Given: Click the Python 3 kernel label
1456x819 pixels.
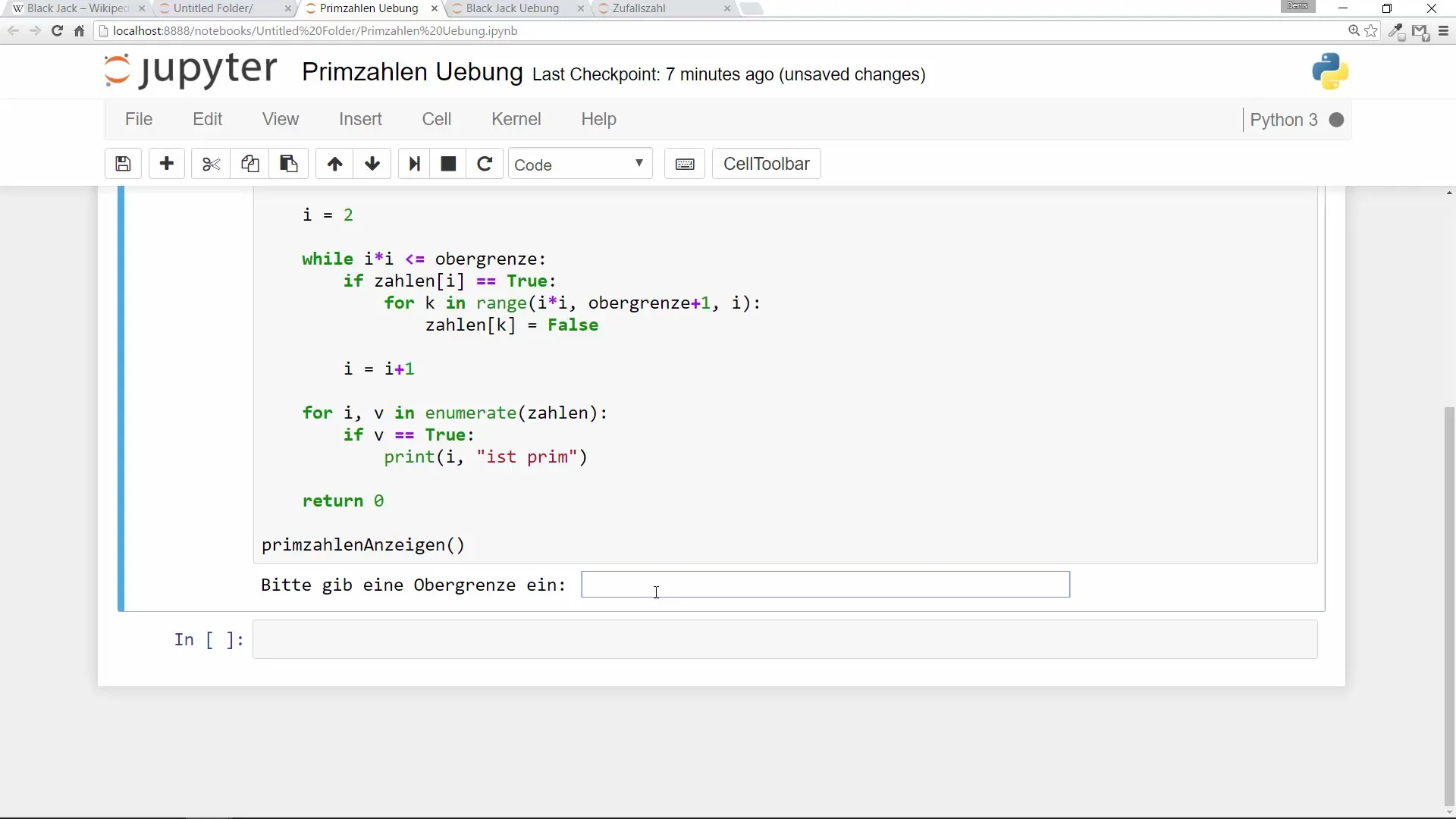Looking at the screenshot, I should pyautogui.click(x=1283, y=120).
